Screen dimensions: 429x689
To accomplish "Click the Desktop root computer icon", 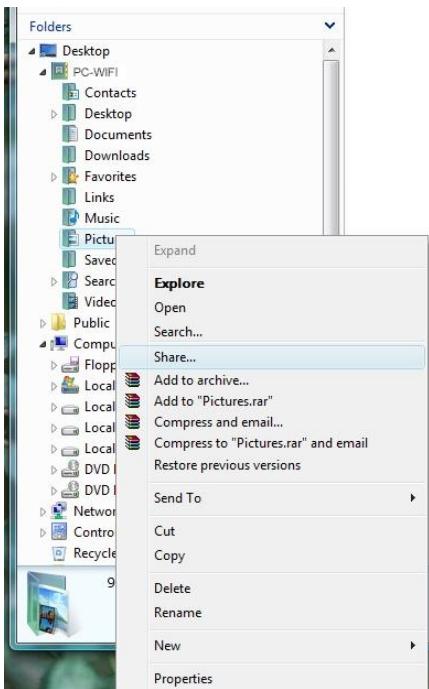I will tap(48, 51).
